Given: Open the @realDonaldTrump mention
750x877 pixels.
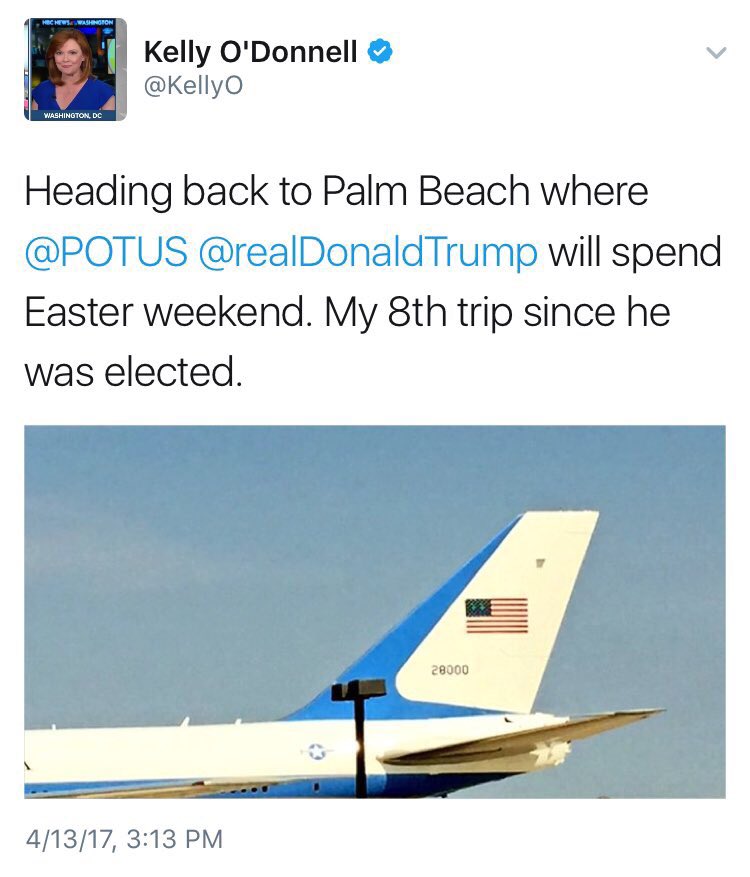Looking at the screenshot, I should point(368,252).
